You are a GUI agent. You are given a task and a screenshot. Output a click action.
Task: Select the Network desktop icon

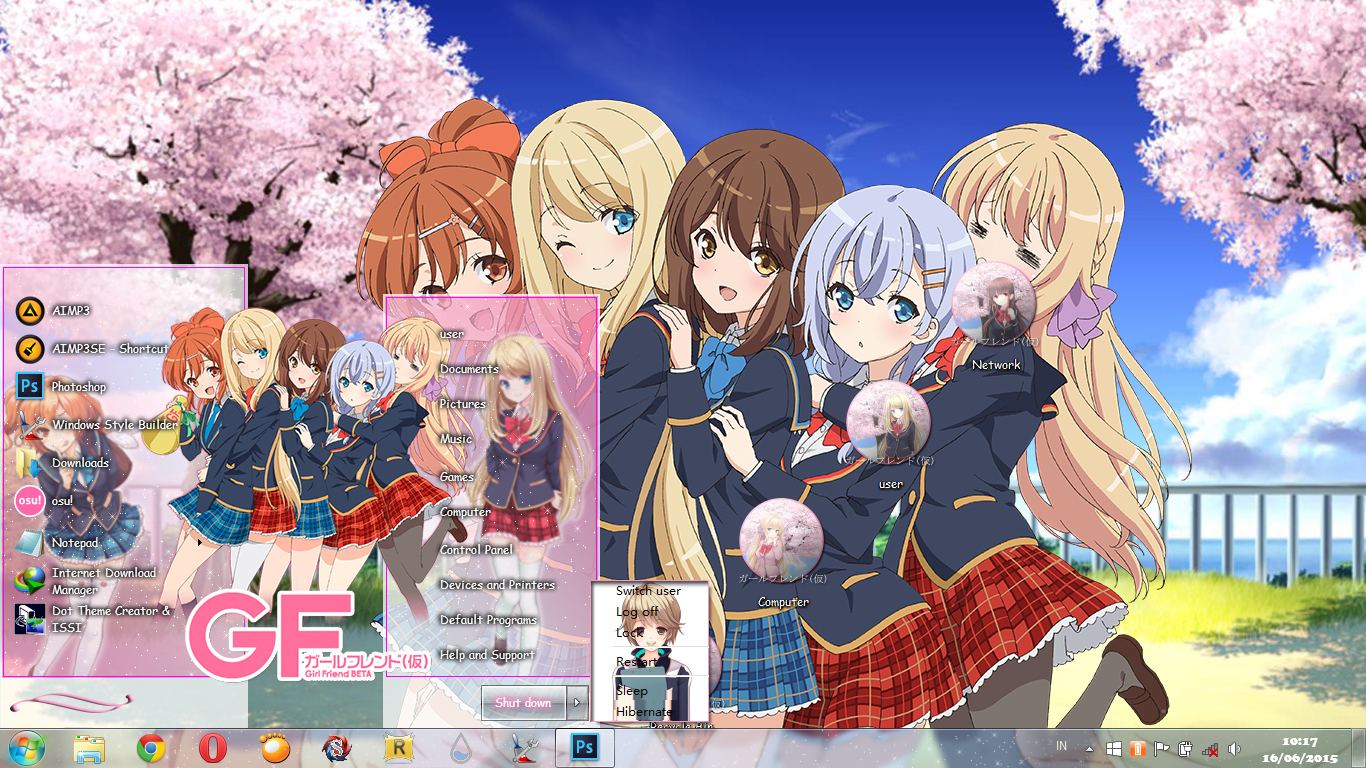point(995,318)
